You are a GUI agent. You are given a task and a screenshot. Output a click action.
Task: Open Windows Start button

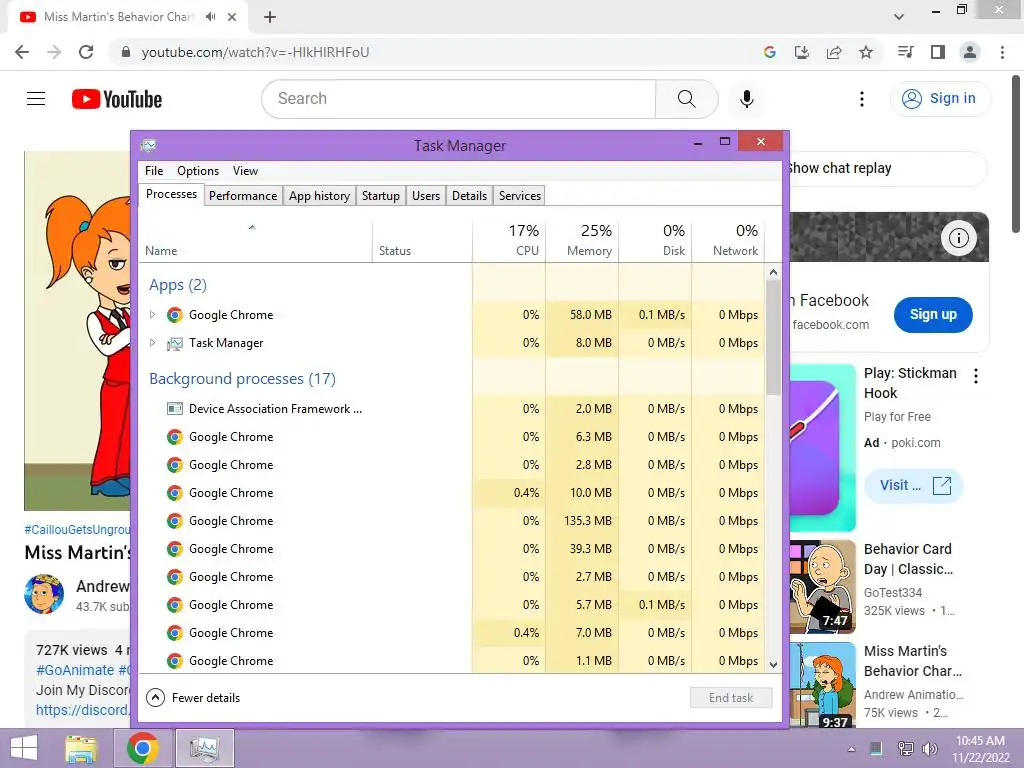[x=24, y=748]
